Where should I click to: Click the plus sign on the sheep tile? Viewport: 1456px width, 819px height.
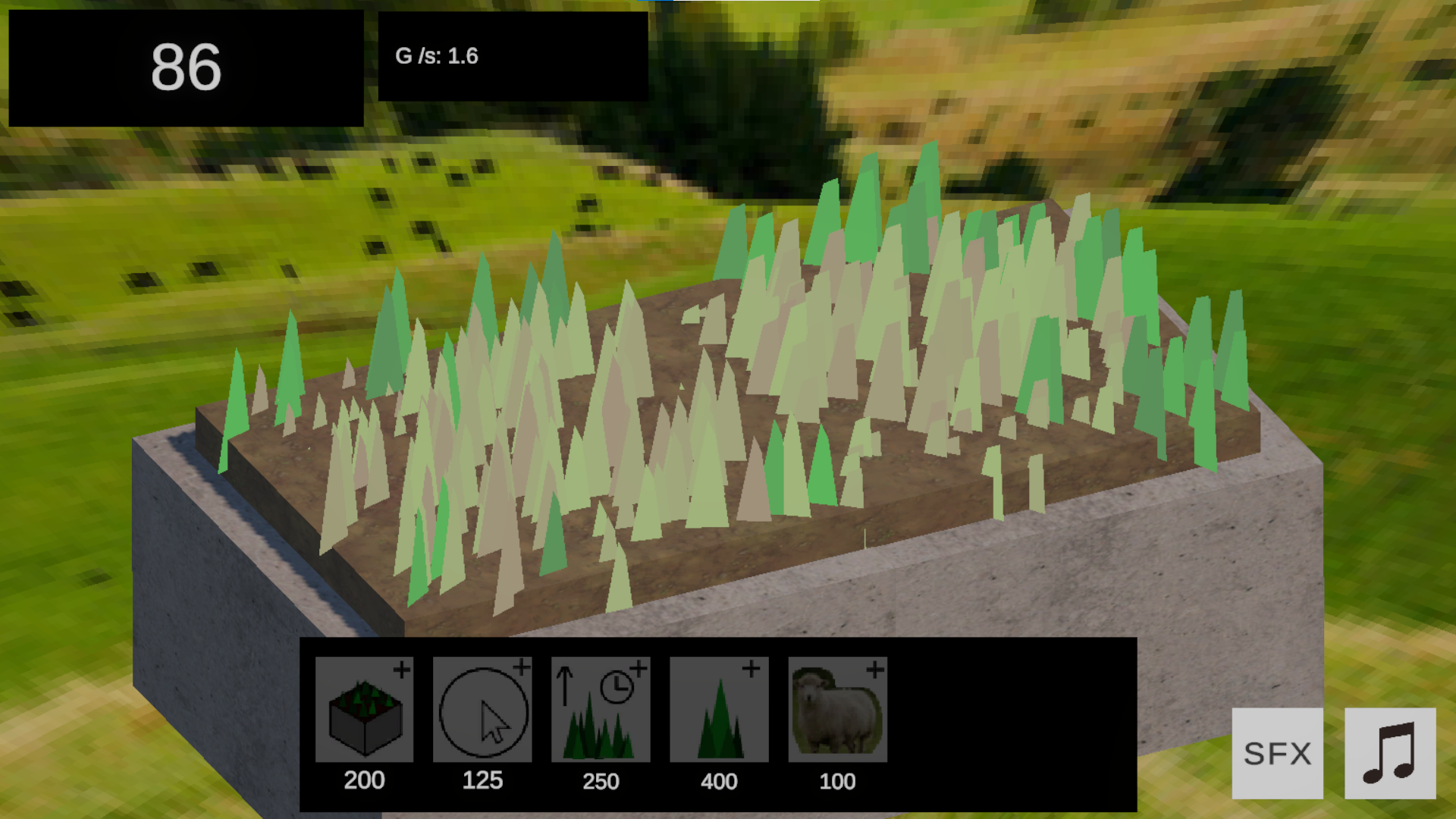pyautogui.click(x=875, y=669)
